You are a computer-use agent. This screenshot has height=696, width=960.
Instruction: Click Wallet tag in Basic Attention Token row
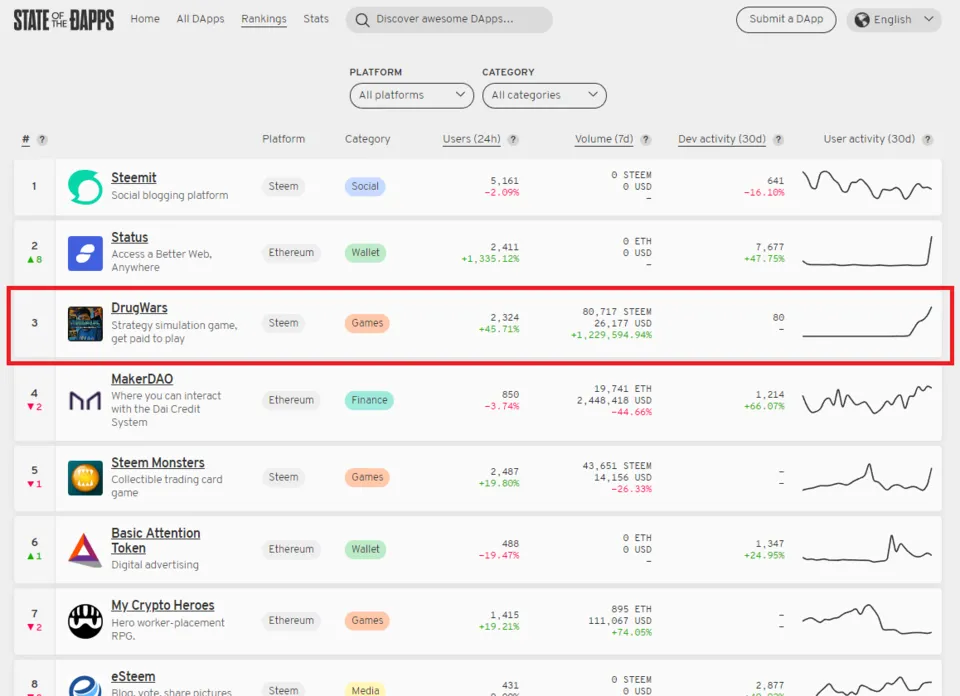click(366, 549)
